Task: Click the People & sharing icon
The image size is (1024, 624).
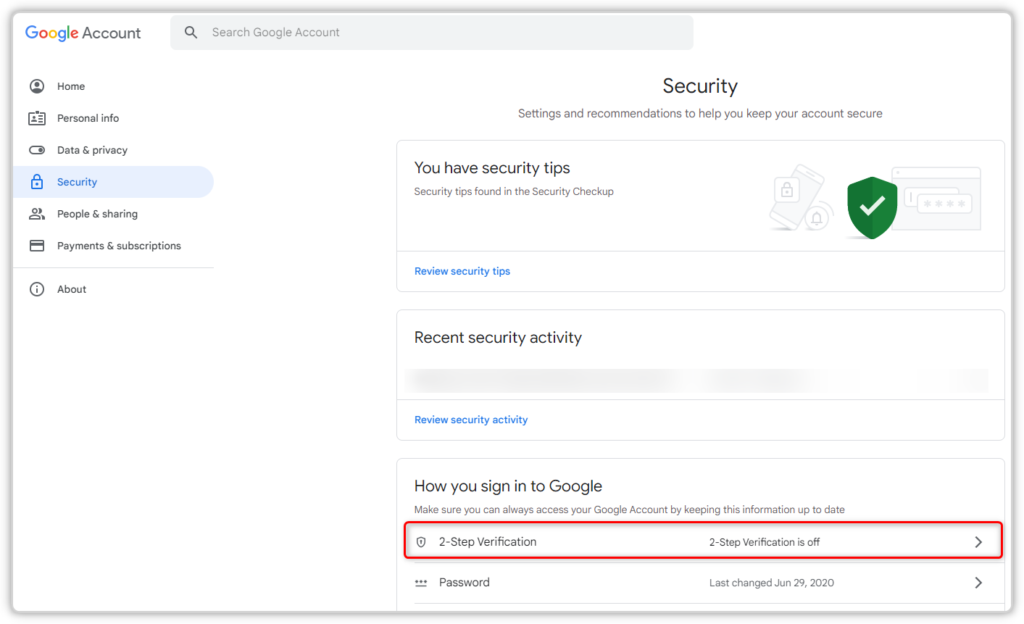Action: coord(37,213)
